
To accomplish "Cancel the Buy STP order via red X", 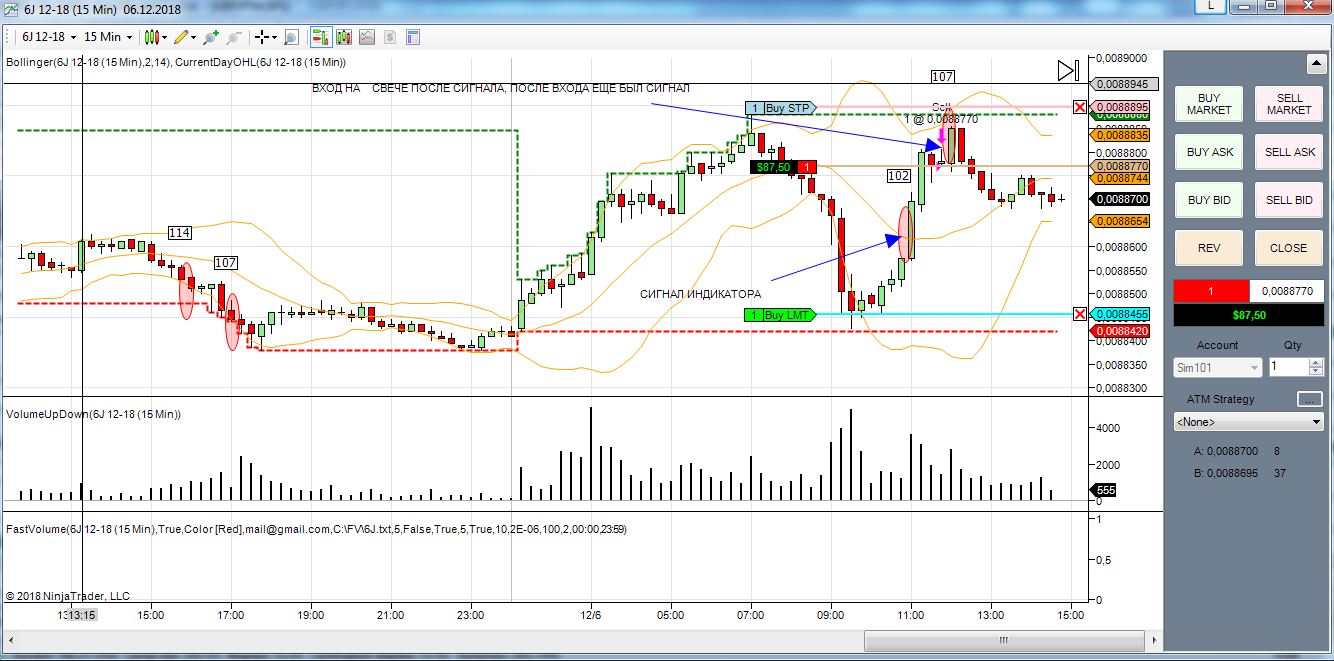I will click(x=1080, y=107).
